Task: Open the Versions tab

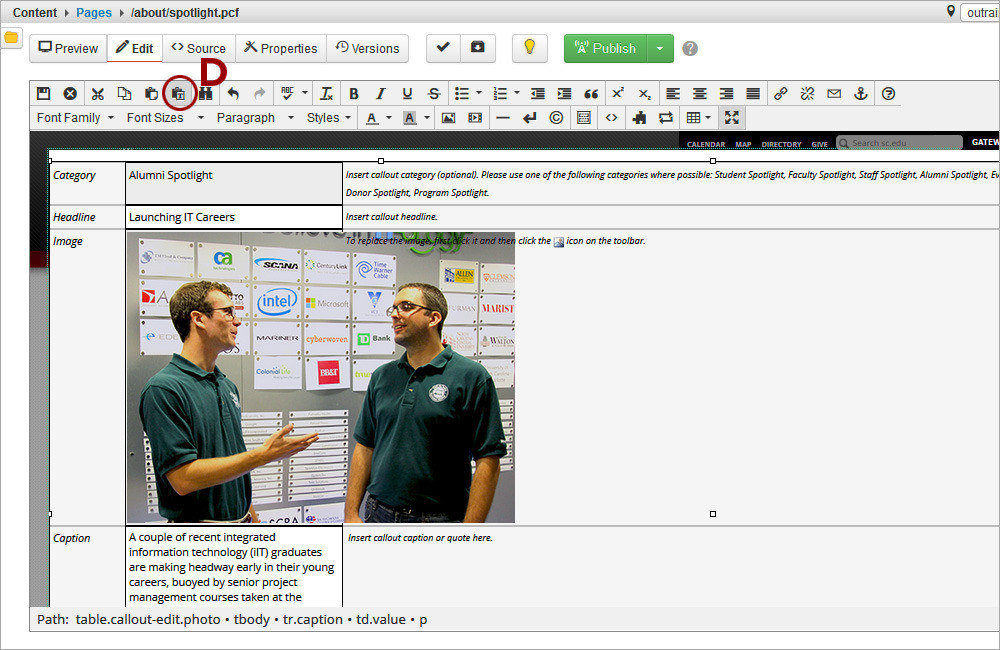Action: point(367,48)
